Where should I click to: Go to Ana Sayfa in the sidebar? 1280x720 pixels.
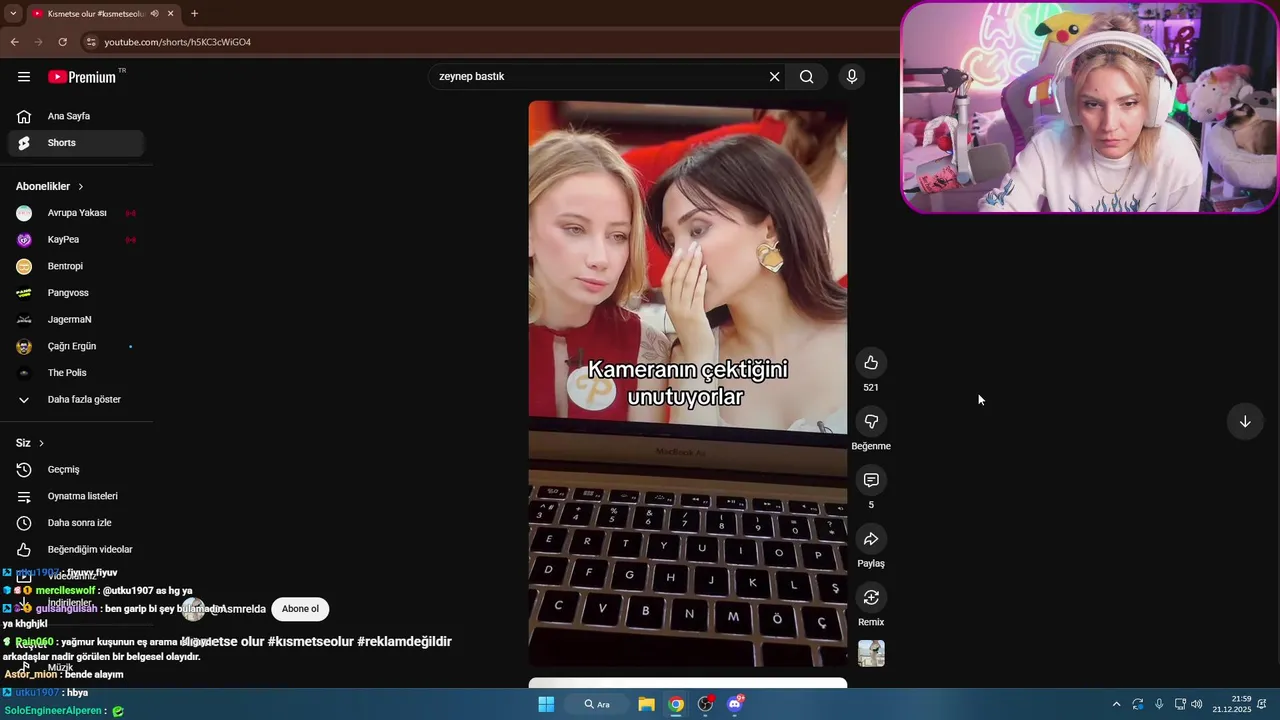76,116
